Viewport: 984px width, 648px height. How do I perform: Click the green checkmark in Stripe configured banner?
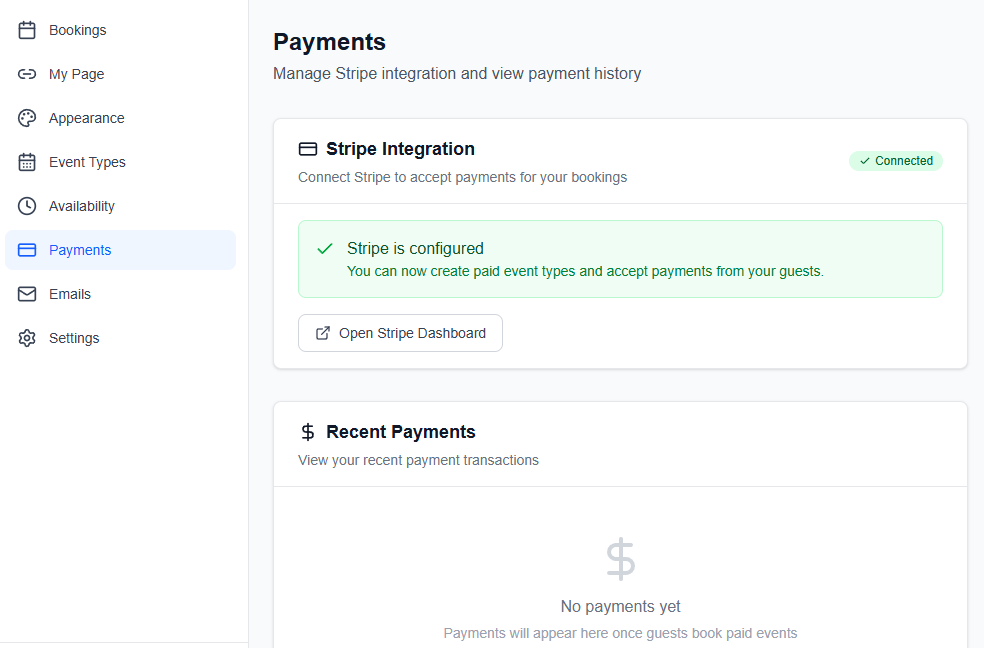[x=325, y=248]
